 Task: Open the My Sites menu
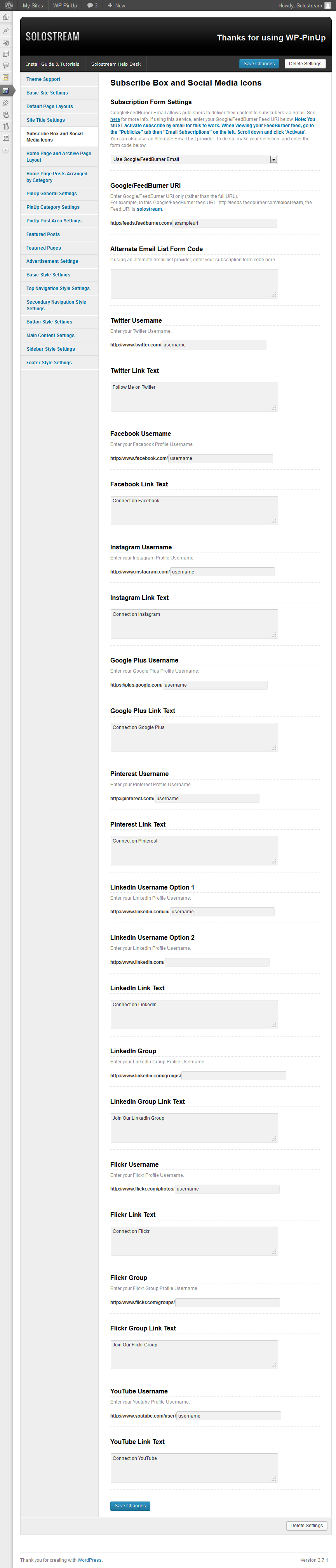tap(33, 5)
